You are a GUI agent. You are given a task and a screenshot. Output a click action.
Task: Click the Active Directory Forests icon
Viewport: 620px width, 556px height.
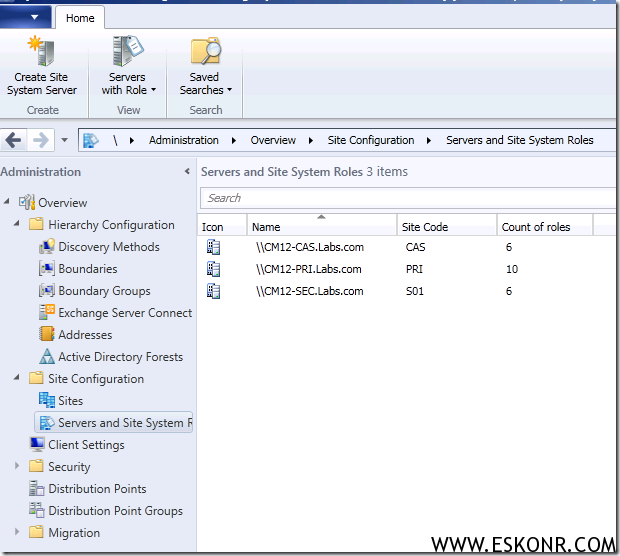(47, 356)
